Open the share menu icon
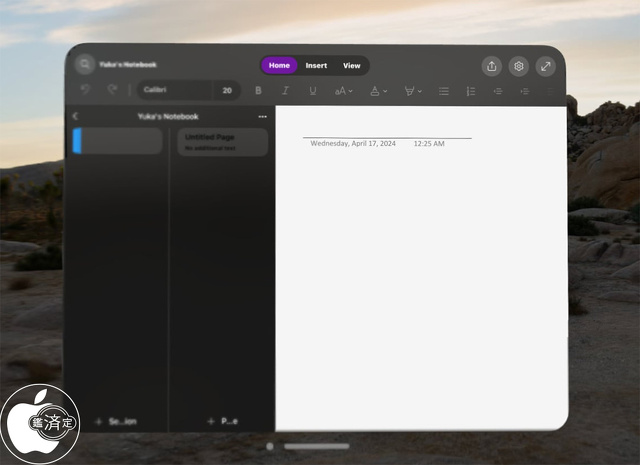Viewport: 640px width, 465px height. tap(491, 66)
